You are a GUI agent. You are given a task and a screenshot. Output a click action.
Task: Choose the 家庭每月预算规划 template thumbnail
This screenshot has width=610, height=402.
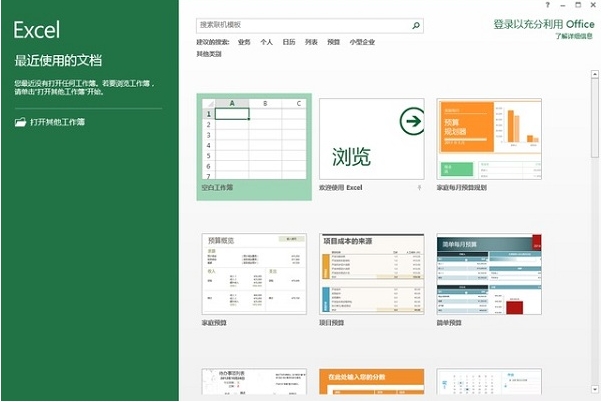pyautogui.click(x=489, y=139)
